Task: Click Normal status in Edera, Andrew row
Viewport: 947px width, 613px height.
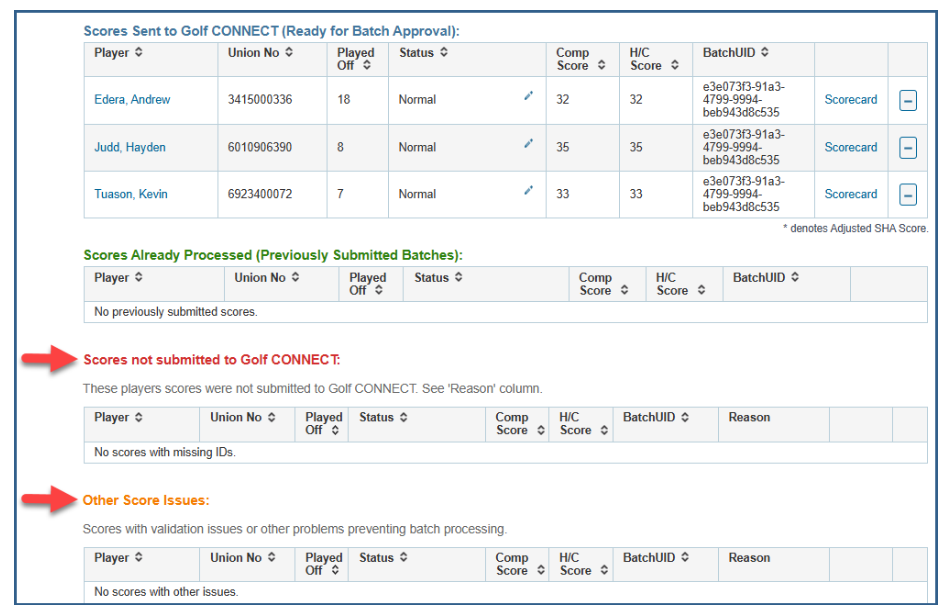Action: point(417,100)
